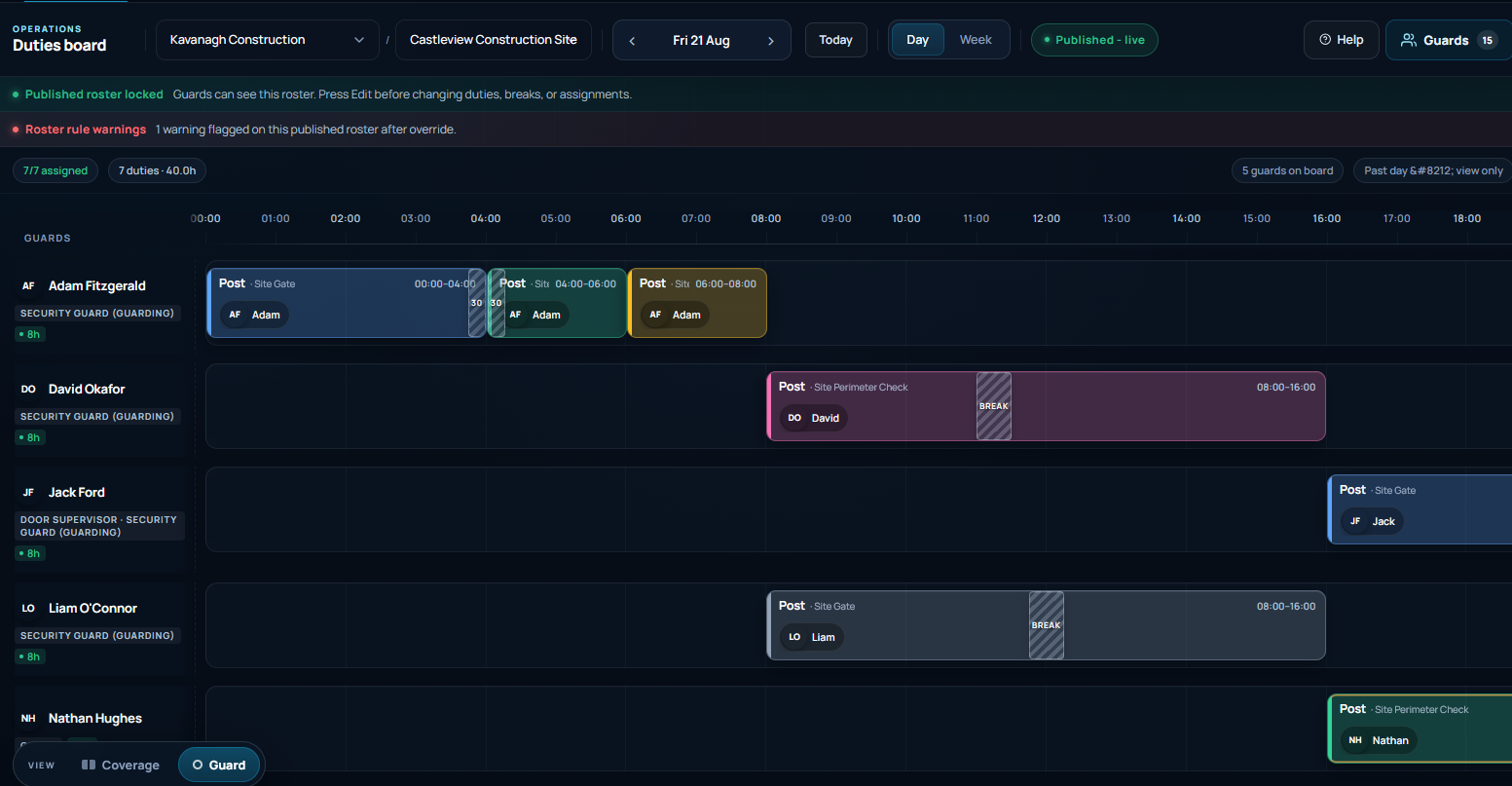The width and height of the screenshot is (1512, 786).
Task: Expand the Kavanagh Construction client dropdown
Action: [268, 40]
